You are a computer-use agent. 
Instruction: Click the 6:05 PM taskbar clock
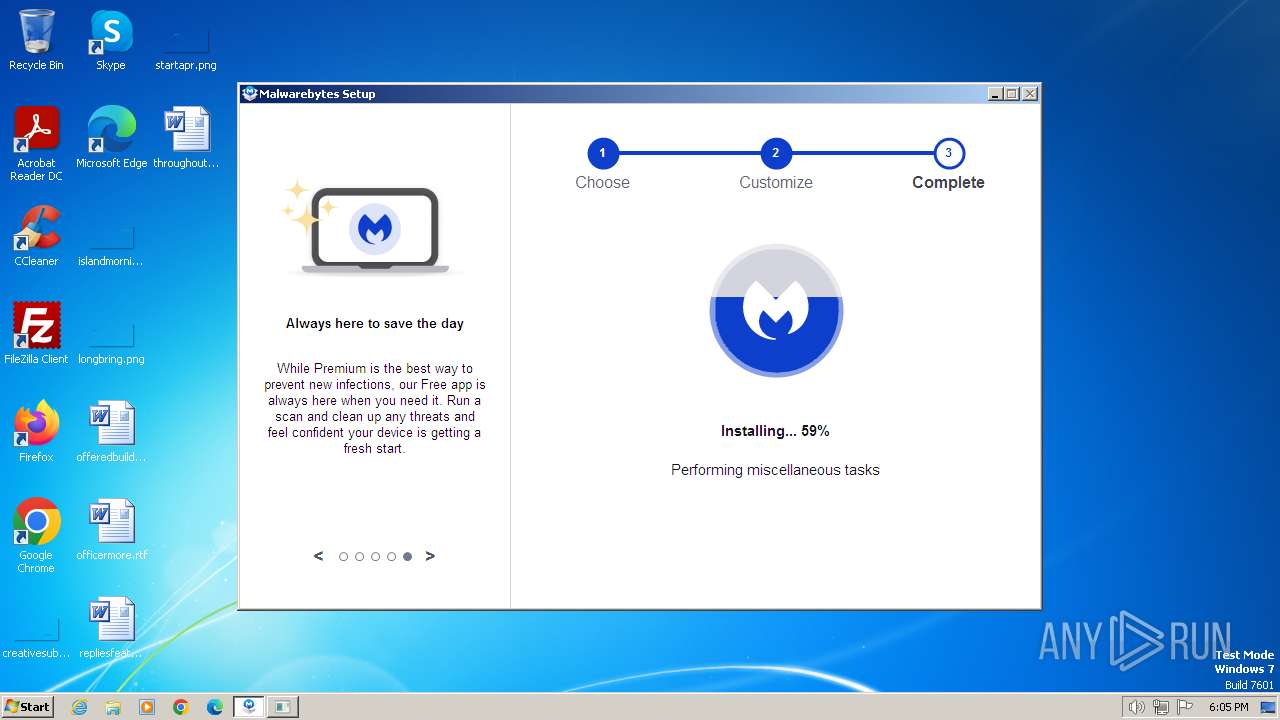point(1228,707)
